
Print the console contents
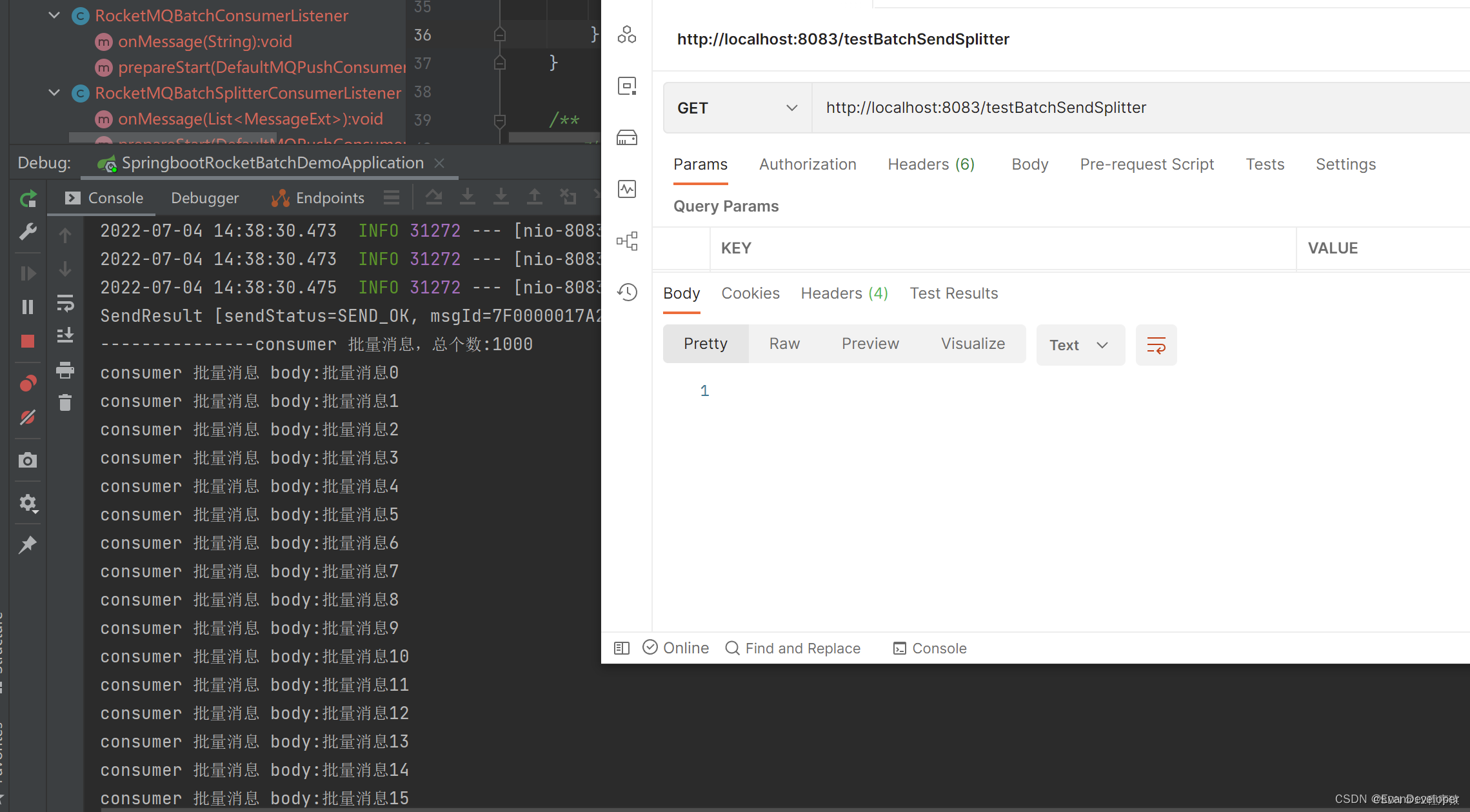click(x=65, y=370)
